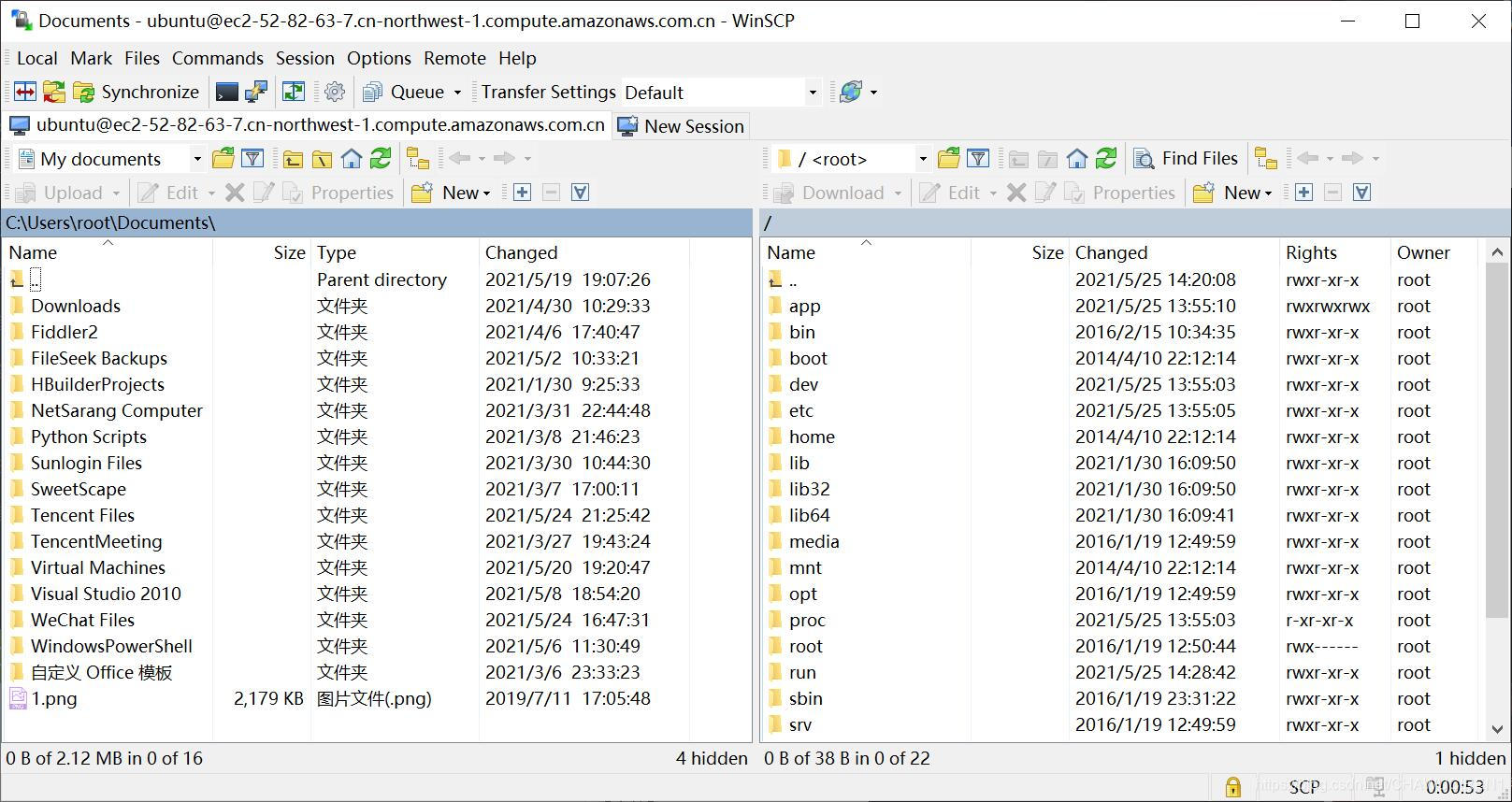
Task: Select the 1.png file
Action: [x=54, y=698]
